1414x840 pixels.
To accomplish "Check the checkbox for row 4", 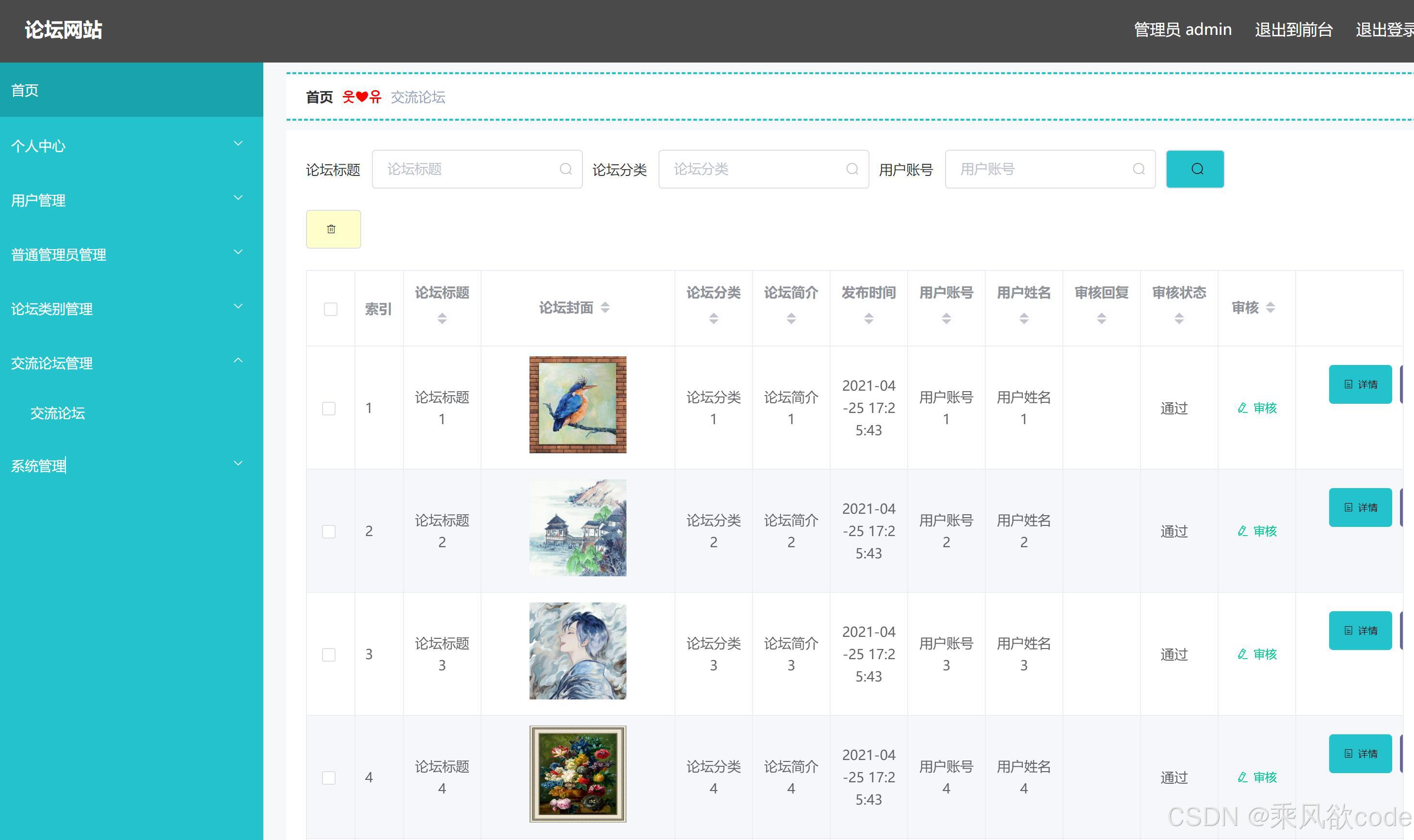I will pyautogui.click(x=329, y=778).
